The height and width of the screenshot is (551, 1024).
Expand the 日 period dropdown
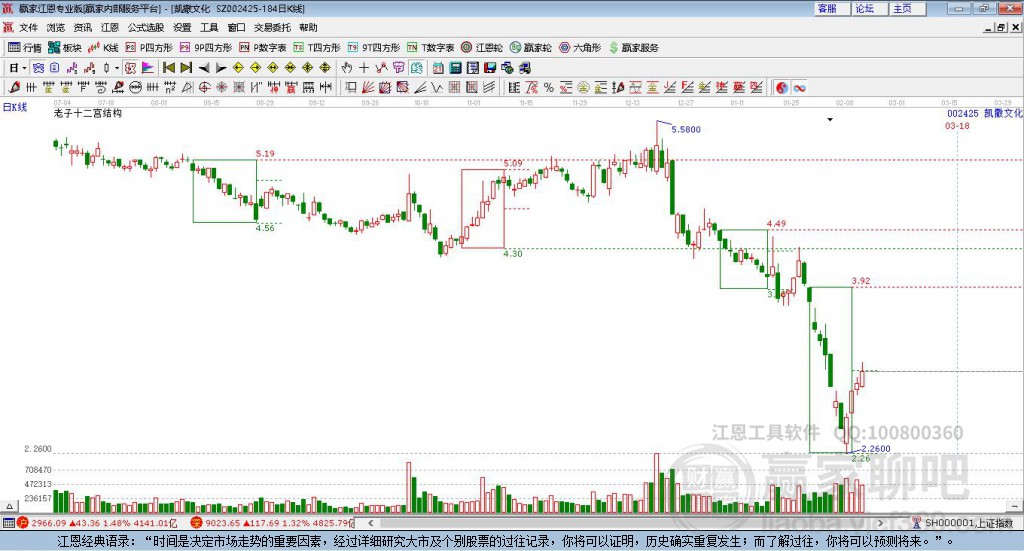tap(24, 68)
